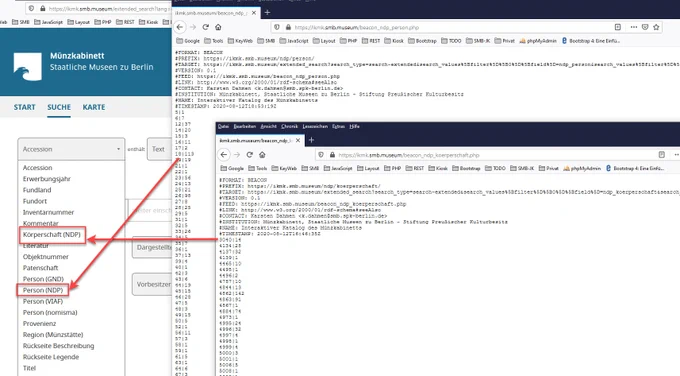Open Hilfe menu in koerperschaft window
The image size is (680, 376).
point(354,126)
